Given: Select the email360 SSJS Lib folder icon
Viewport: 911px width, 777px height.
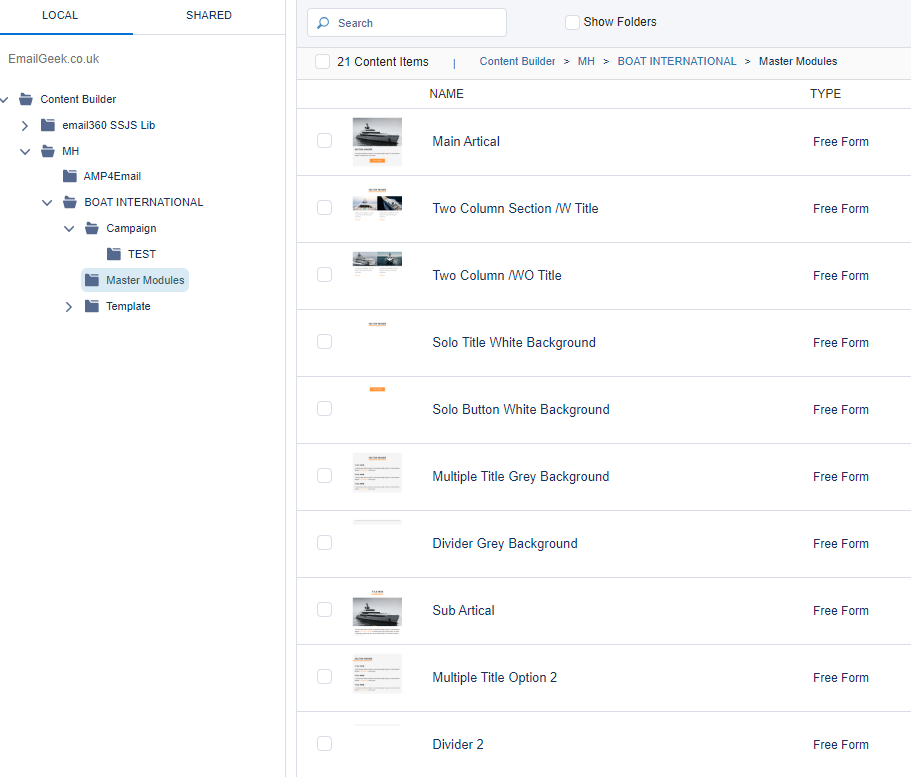Looking at the screenshot, I should pos(48,124).
